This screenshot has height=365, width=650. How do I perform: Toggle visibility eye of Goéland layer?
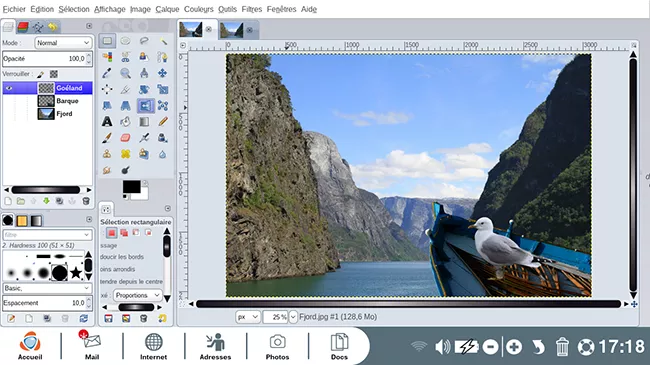coord(9,88)
